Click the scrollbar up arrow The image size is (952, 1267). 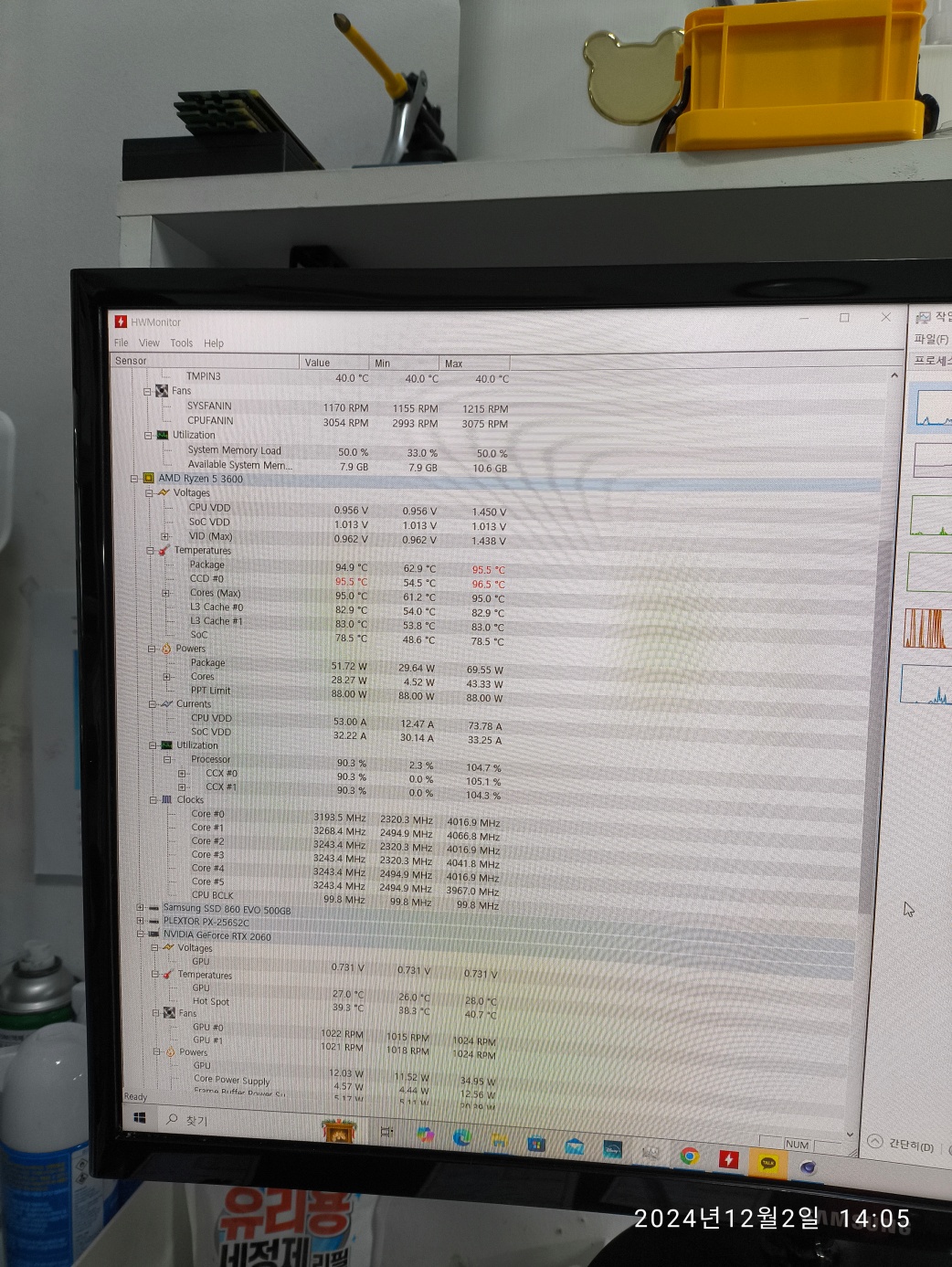click(x=894, y=375)
